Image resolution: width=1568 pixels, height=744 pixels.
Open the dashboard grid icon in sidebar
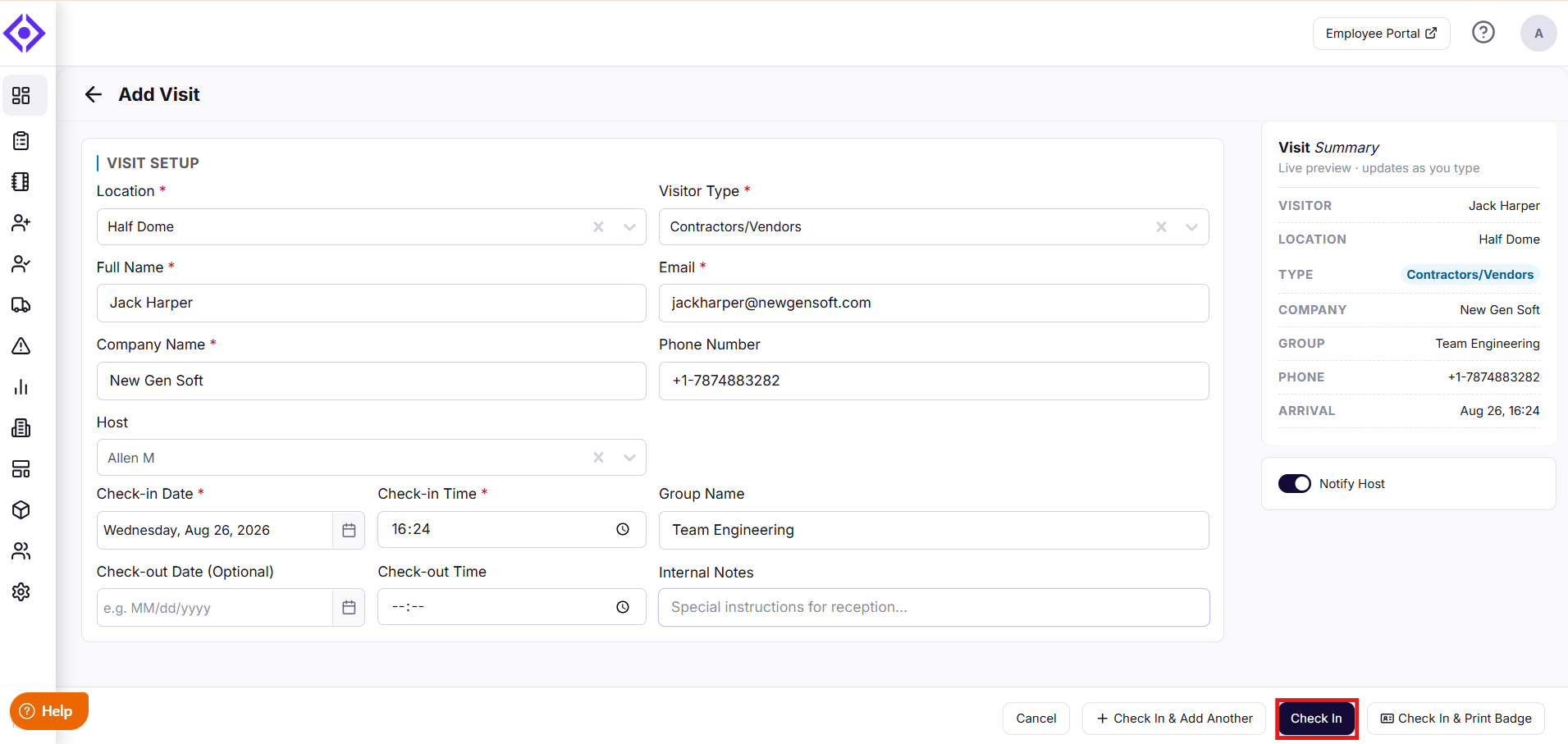pos(21,96)
